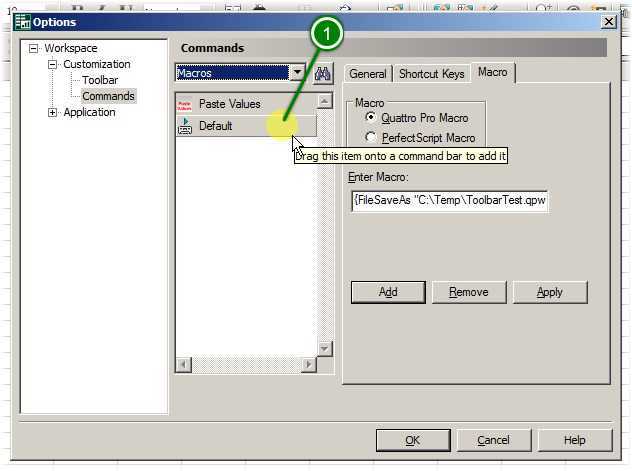Expand the Application tree node
632x471 pixels.
point(53,113)
